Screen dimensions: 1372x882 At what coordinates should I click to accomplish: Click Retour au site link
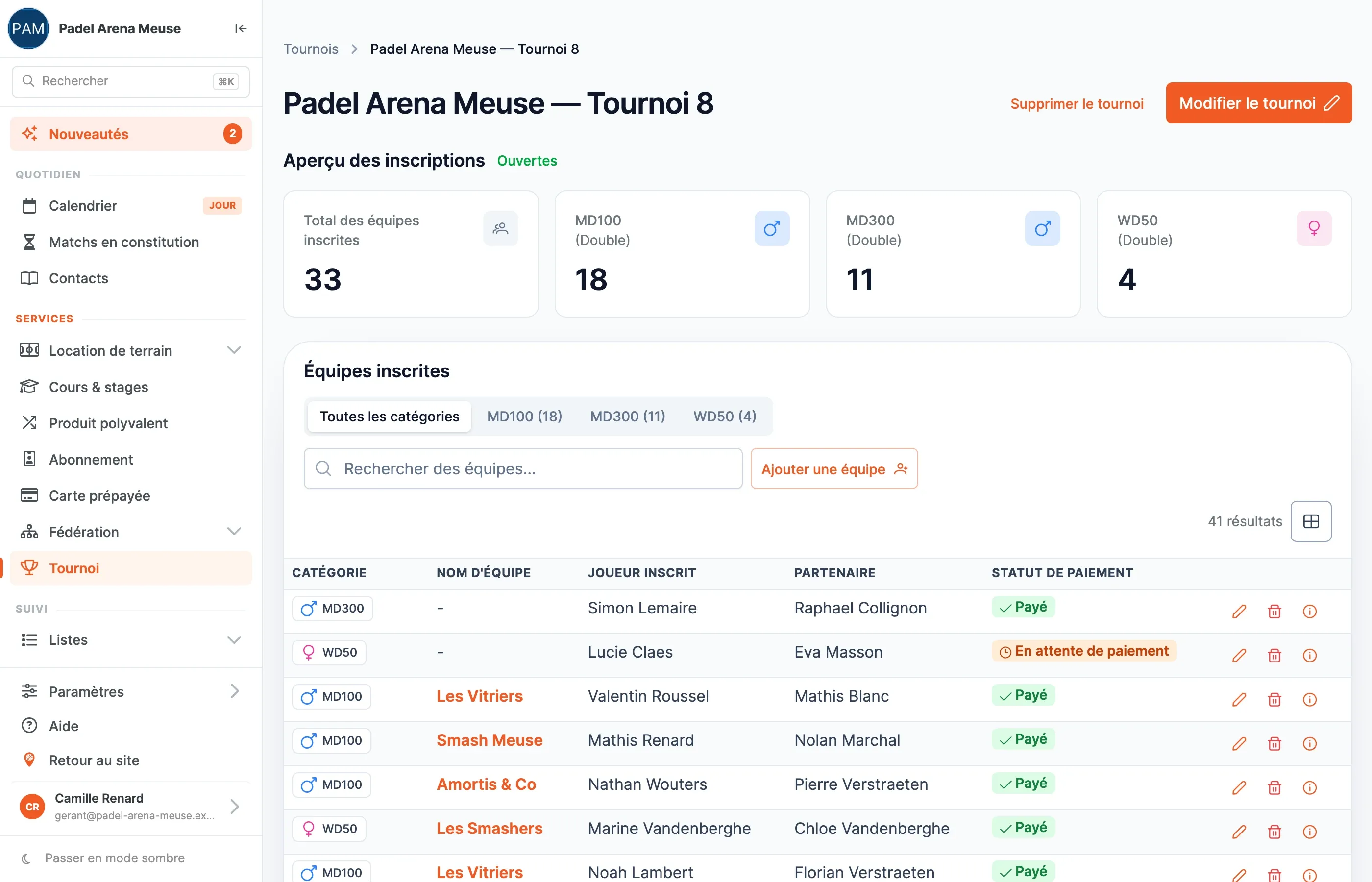(130, 760)
